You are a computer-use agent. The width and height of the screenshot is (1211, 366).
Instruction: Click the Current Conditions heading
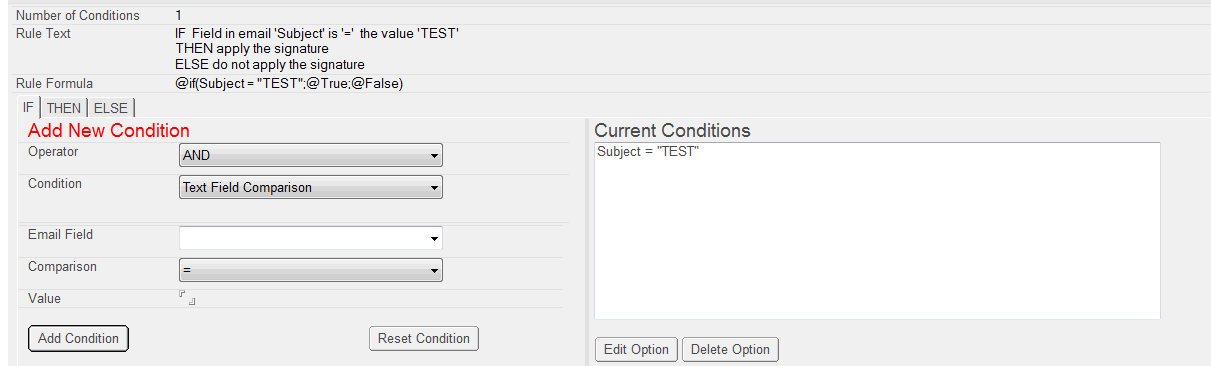(672, 131)
